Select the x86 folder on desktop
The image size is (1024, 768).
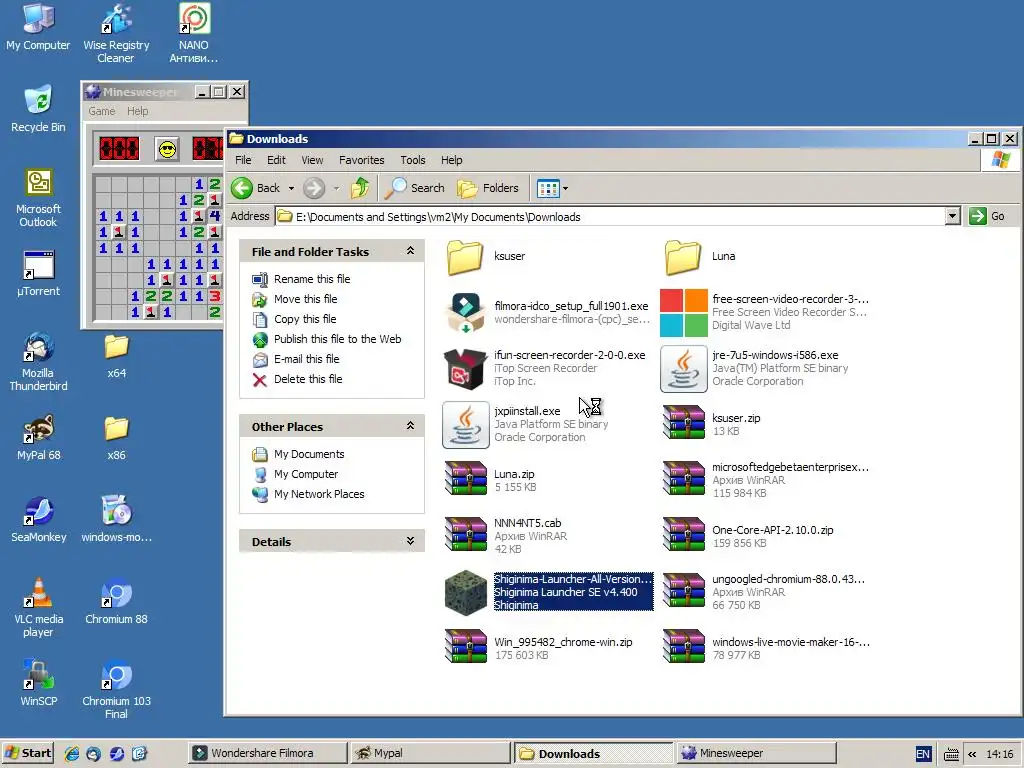click(x=116, y=437)
